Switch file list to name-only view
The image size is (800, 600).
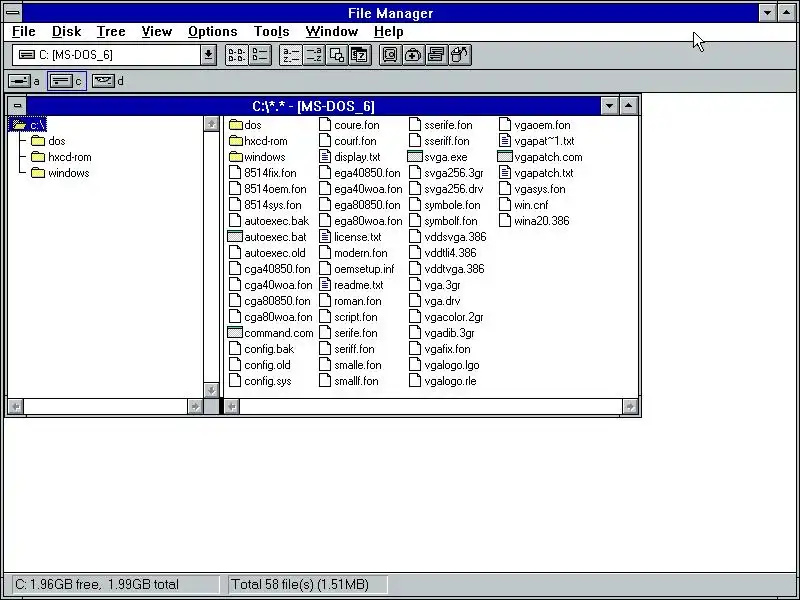pos(236,55)
